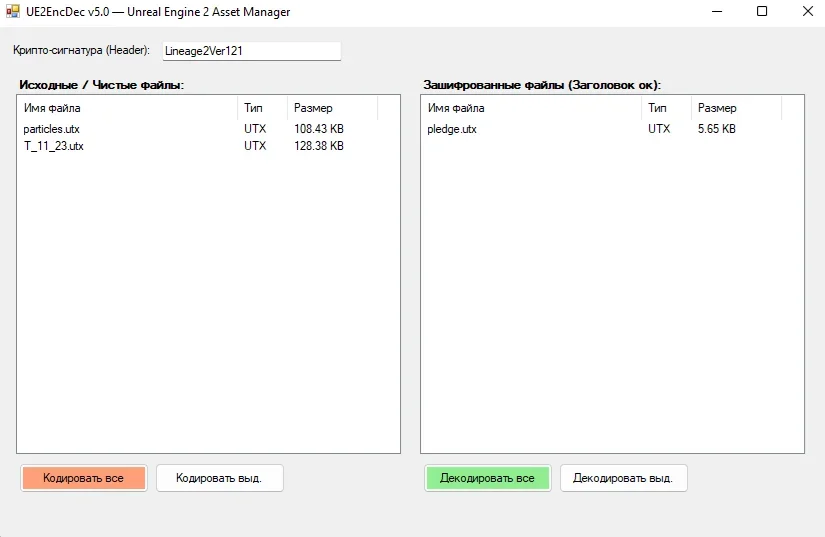Close the UE2EncDec window
This screenshot has height=537, width=825.
pos(808,11)
